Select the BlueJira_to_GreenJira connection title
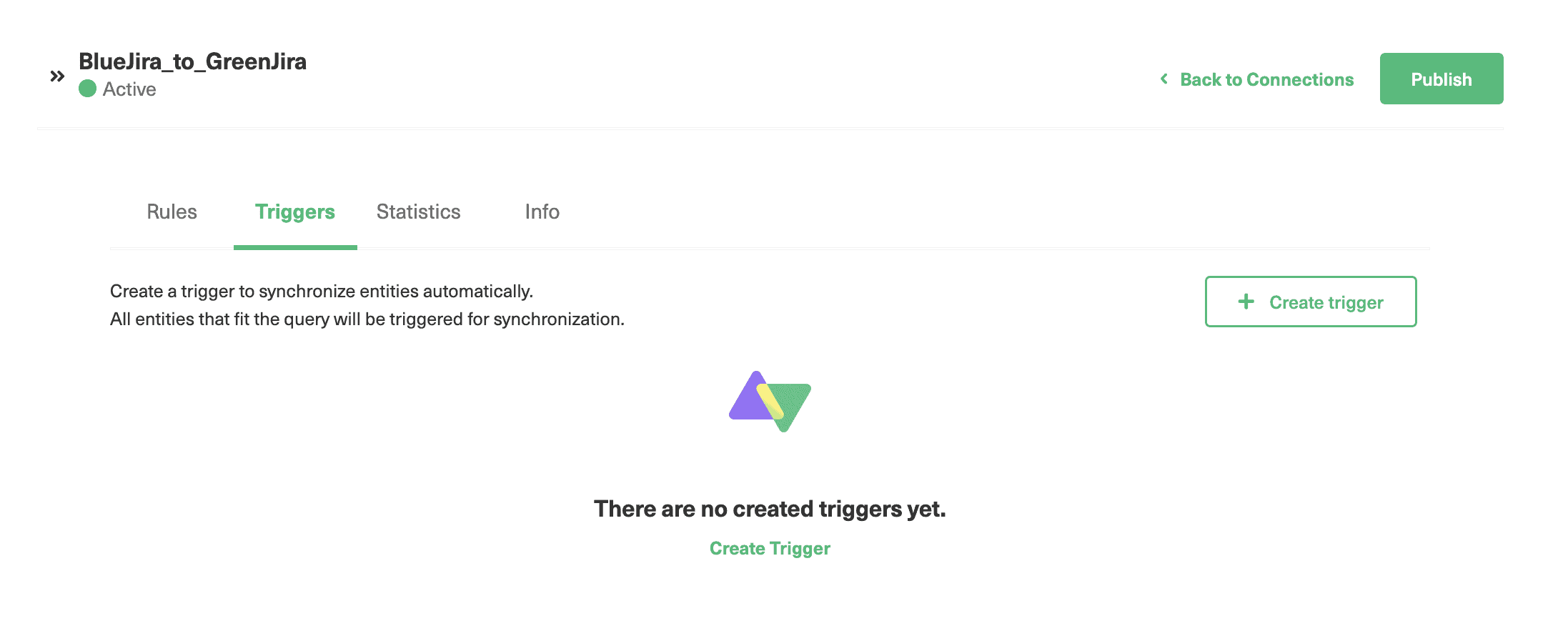Image resolution: width=1568 pixels, height=636 pixels. pos(192,61)
